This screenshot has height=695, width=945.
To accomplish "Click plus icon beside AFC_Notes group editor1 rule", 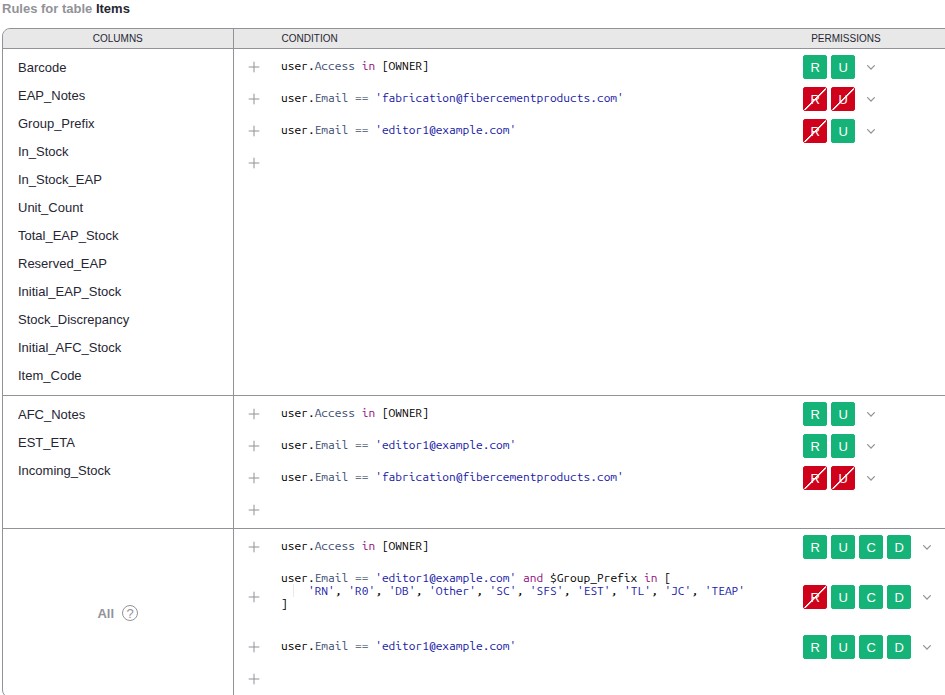I will click(254, 446).
